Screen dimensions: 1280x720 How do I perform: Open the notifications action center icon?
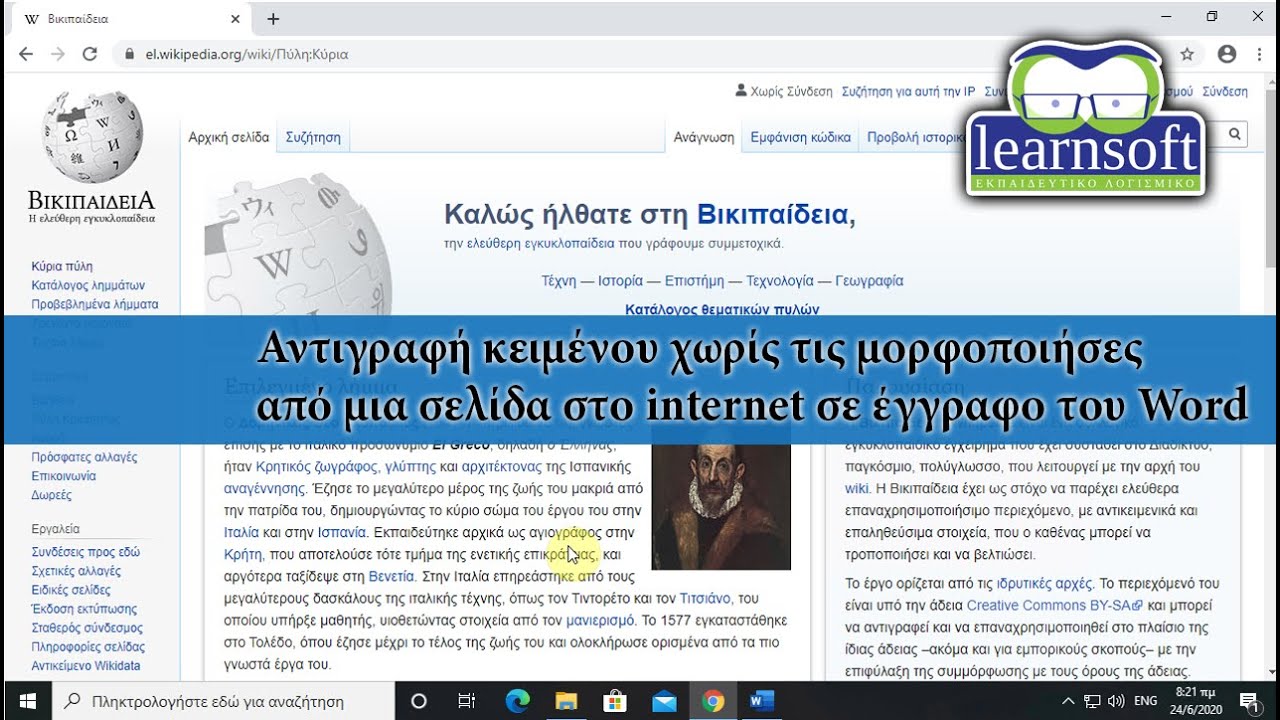(1248, 701)
